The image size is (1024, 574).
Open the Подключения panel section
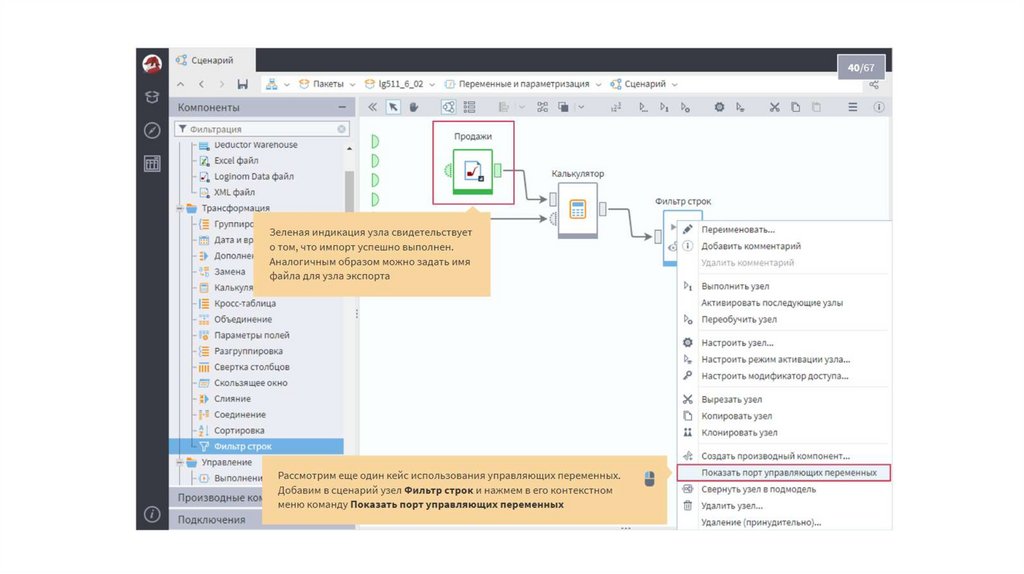click(x=212, y=519)
